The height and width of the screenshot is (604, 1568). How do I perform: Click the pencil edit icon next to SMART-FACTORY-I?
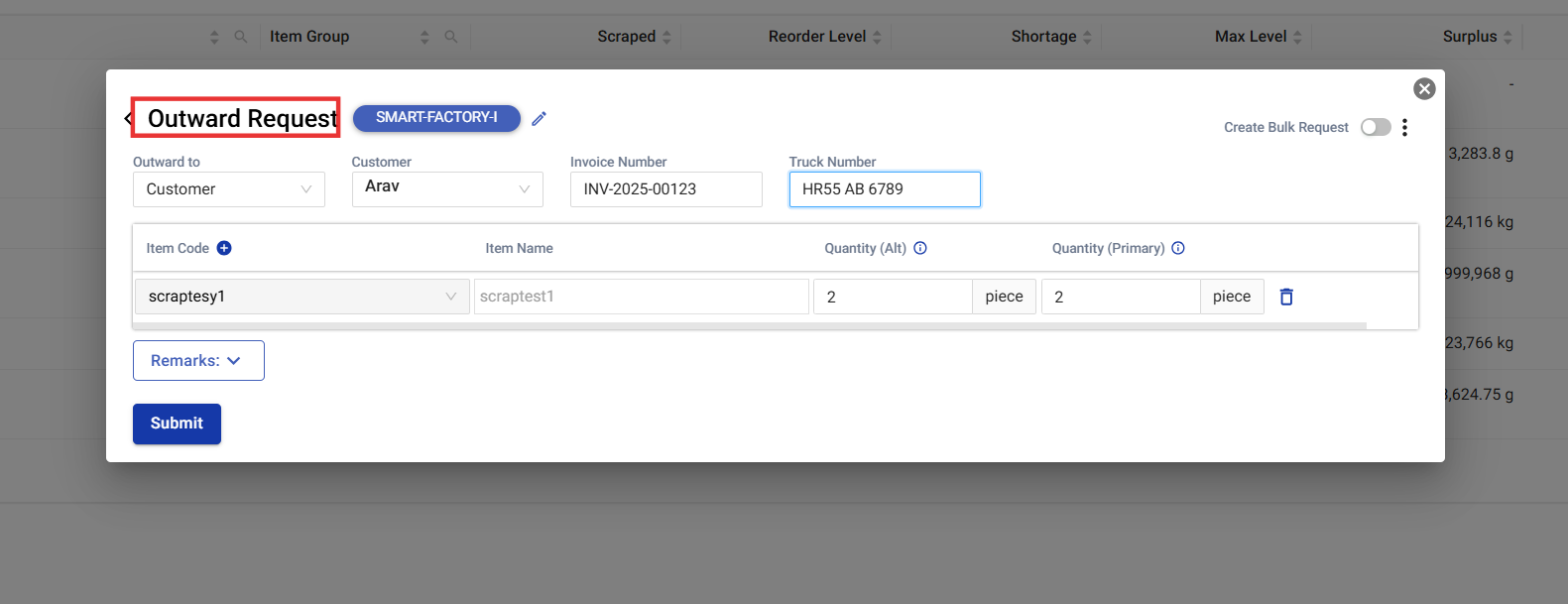539,119
